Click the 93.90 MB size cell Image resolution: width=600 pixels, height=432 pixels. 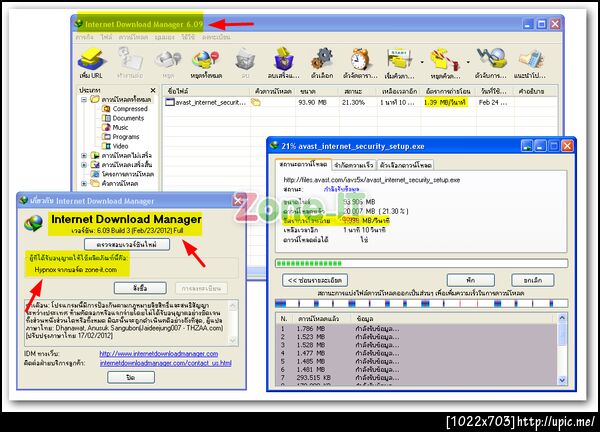pyautogui.click(x=312, y=103)
